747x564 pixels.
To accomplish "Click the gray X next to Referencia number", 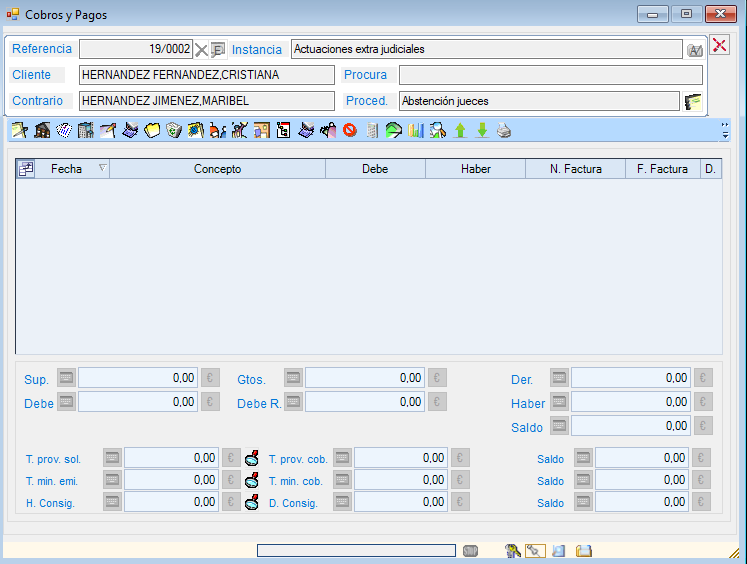I will 201,50.
